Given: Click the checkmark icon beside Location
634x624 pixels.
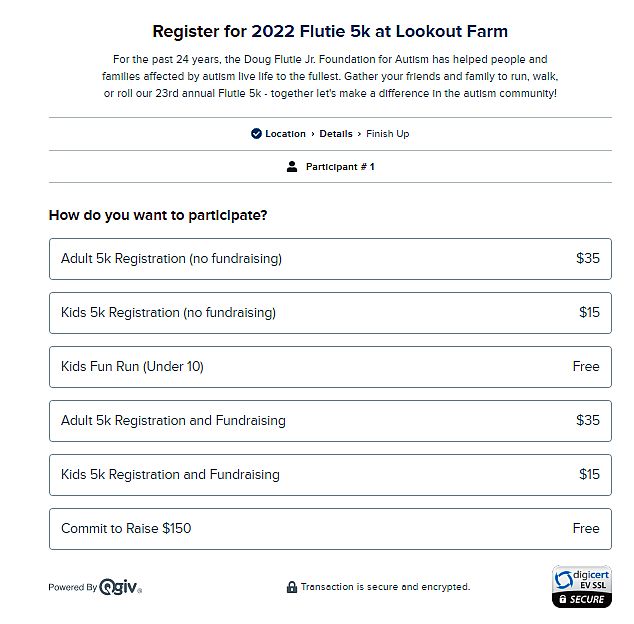Looking at the screenshot, I should pyautogui.click(x=256, y=134).
